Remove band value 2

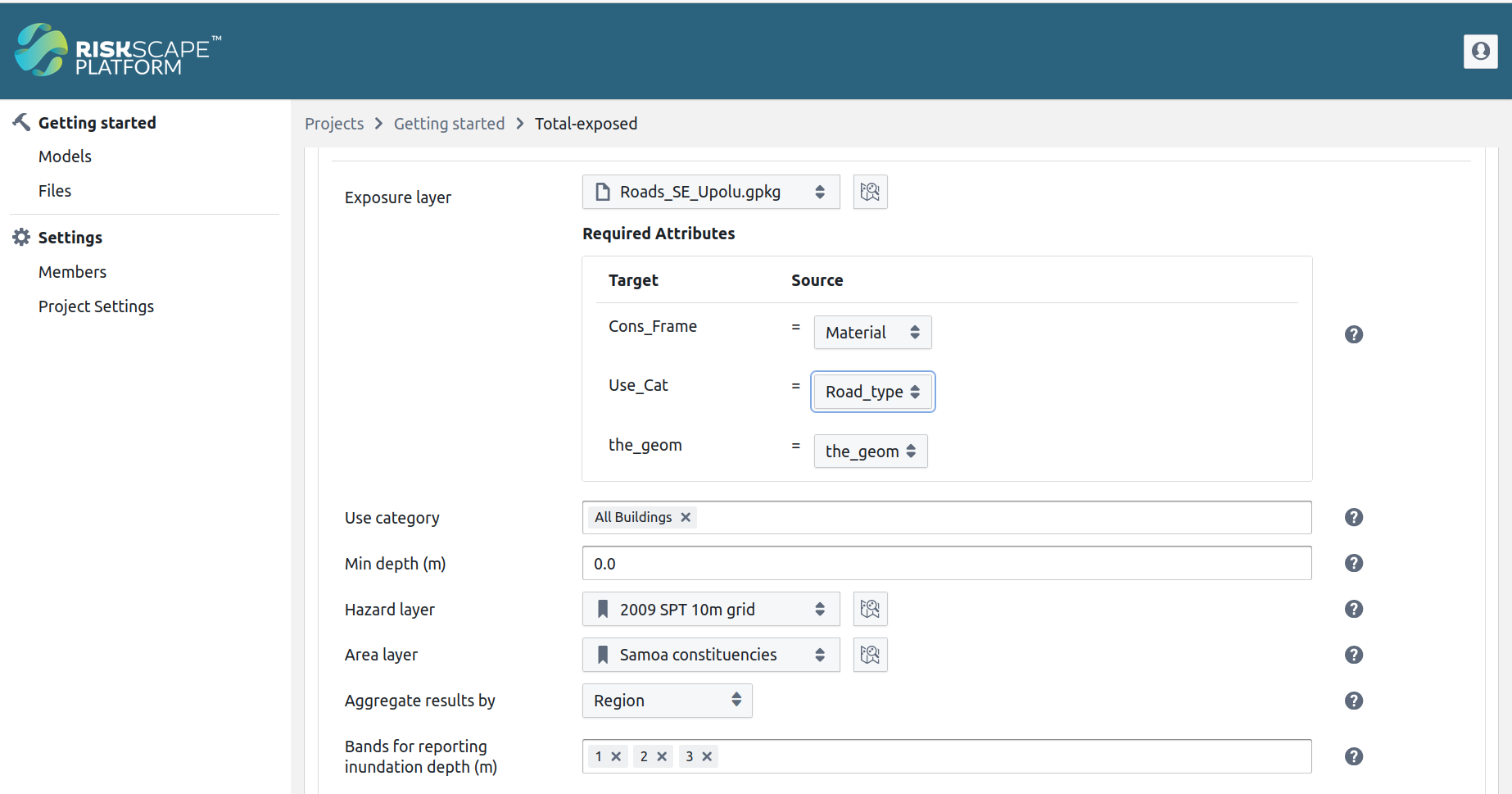(x=662, y=756)
